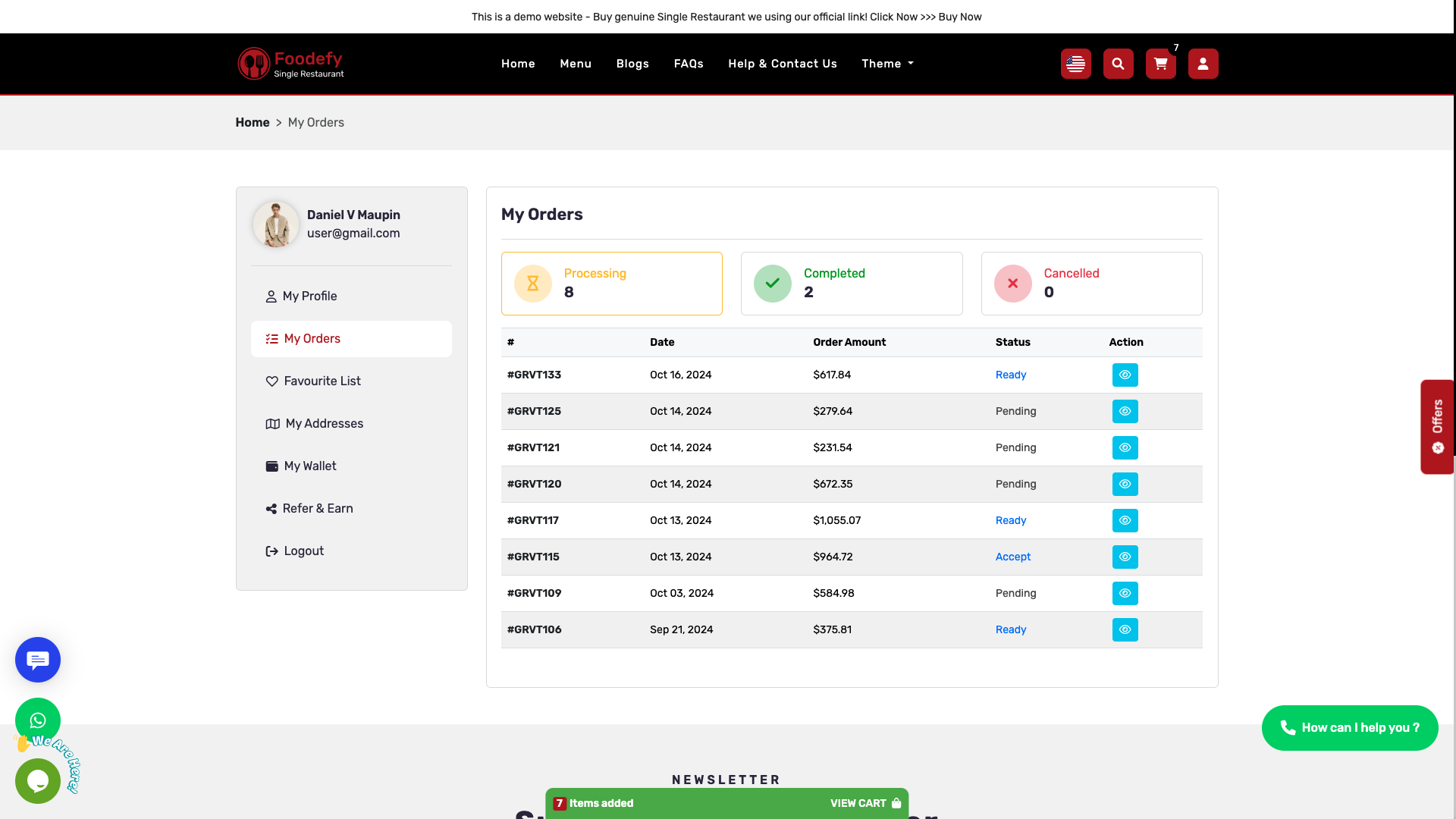Click the Accept link for order #GRVT115

[x=1013, y=557]
